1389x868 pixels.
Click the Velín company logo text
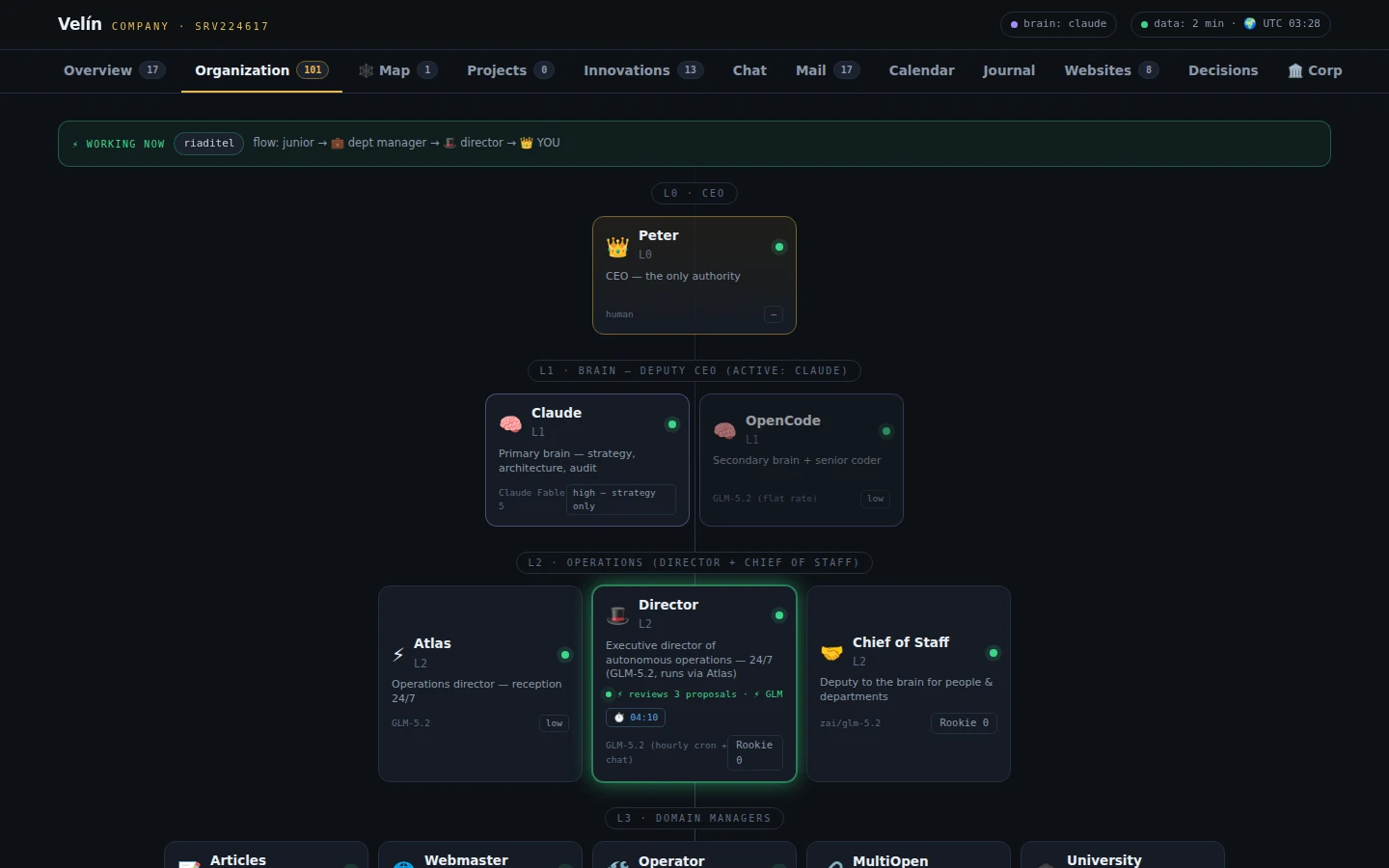(80, 24)
